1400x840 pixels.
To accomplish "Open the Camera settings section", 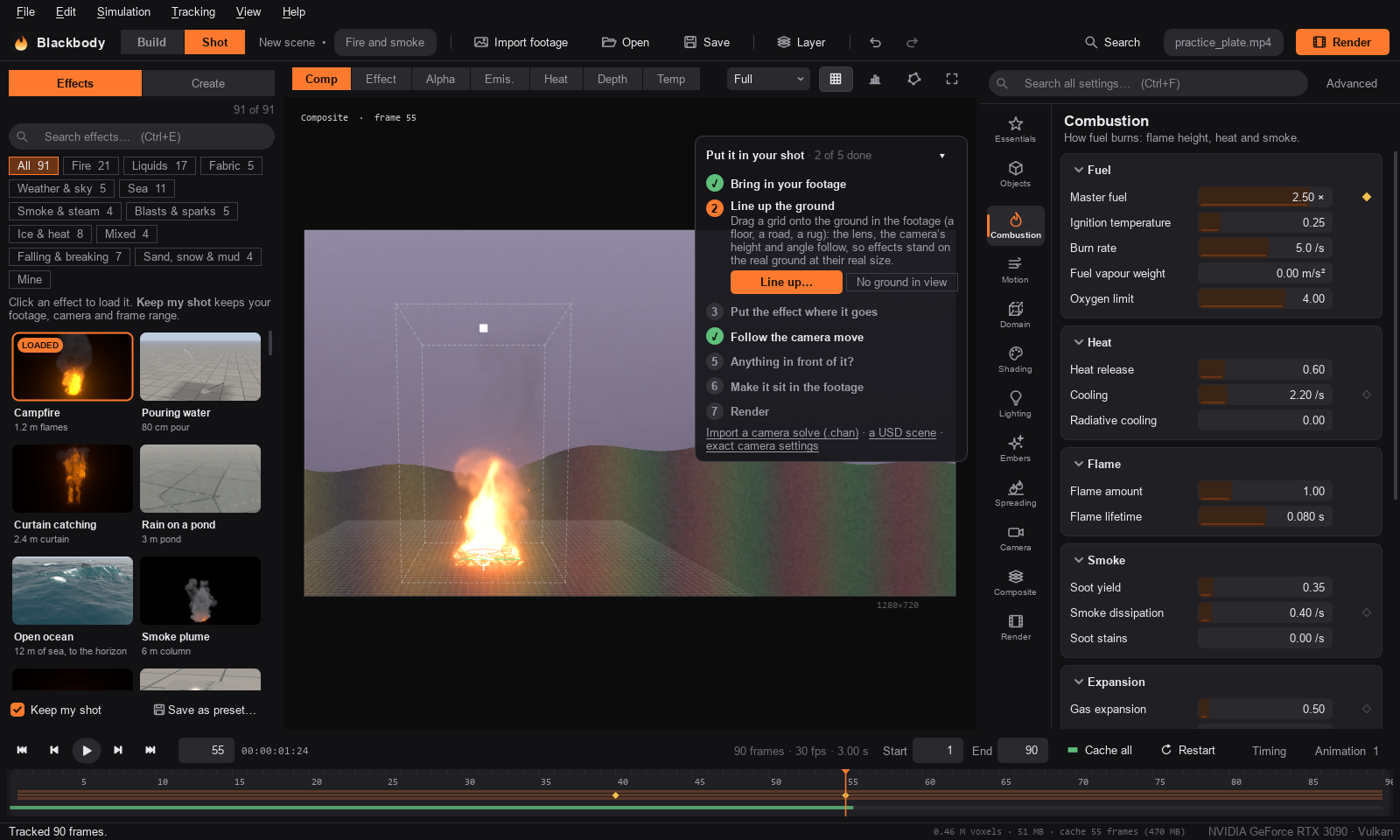I will (1015, 538).
